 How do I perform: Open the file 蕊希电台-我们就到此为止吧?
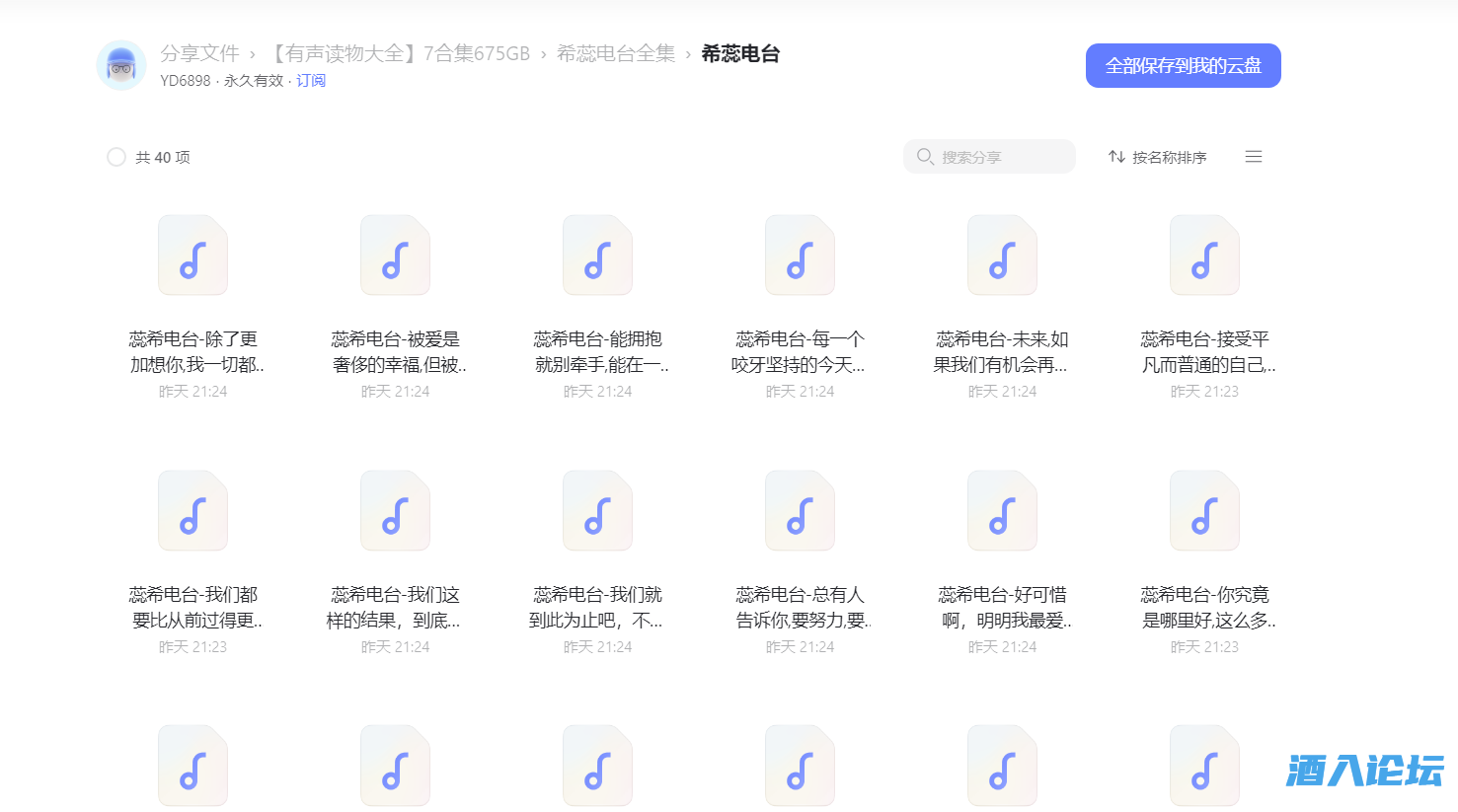click(x=597, y=510)
